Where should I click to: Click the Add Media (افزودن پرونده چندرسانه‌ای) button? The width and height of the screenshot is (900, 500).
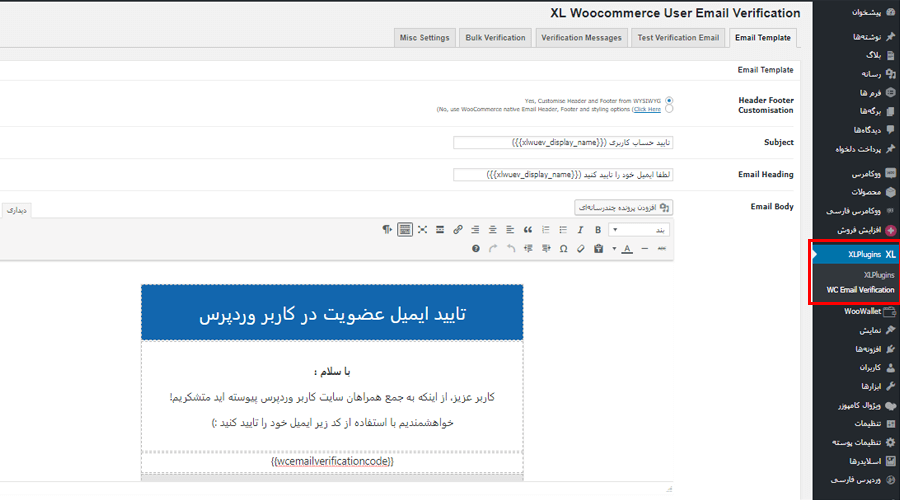(x=623, y=207)
